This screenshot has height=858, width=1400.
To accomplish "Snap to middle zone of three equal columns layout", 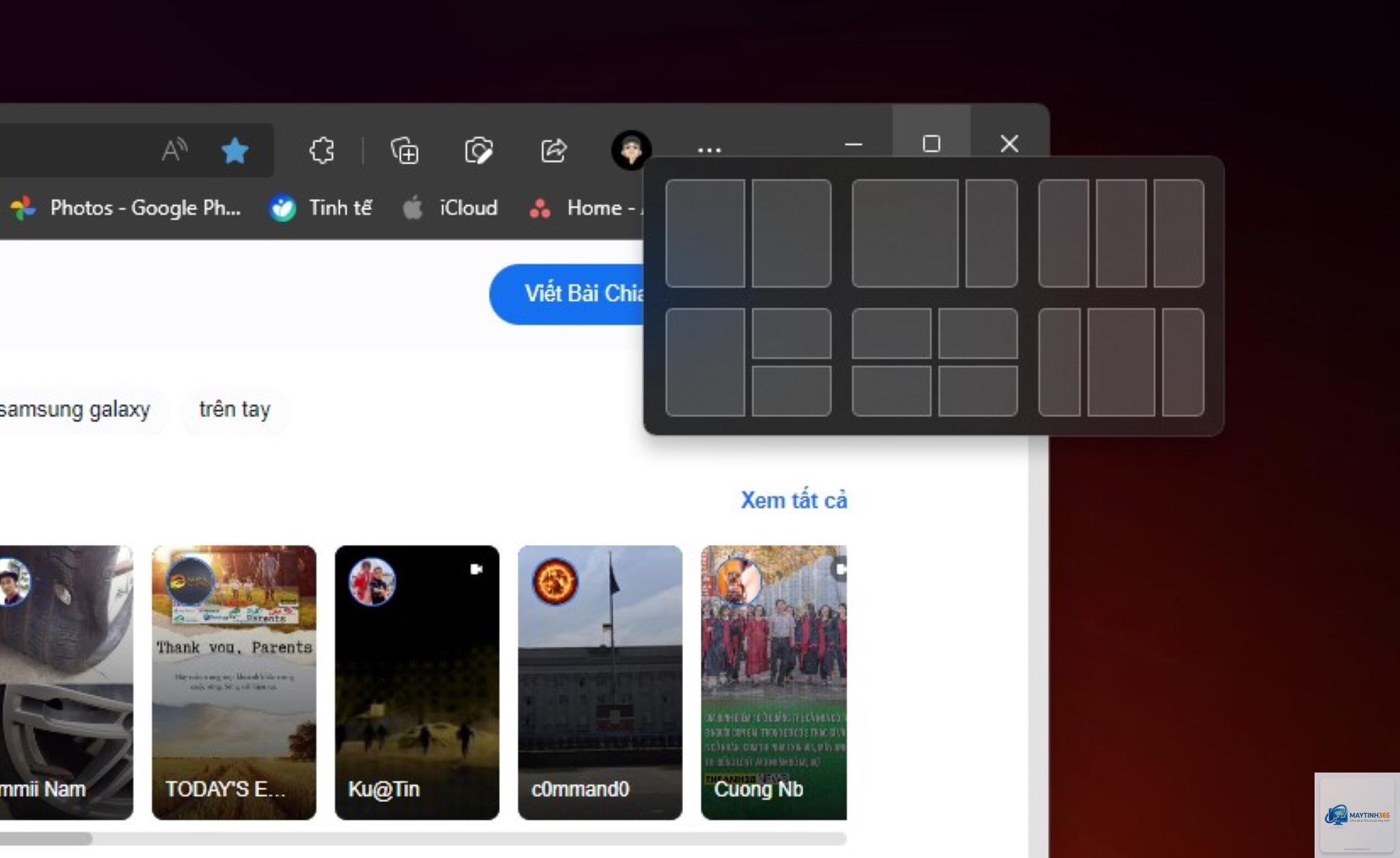I will pyautogui.click(x=1121, y=233).
